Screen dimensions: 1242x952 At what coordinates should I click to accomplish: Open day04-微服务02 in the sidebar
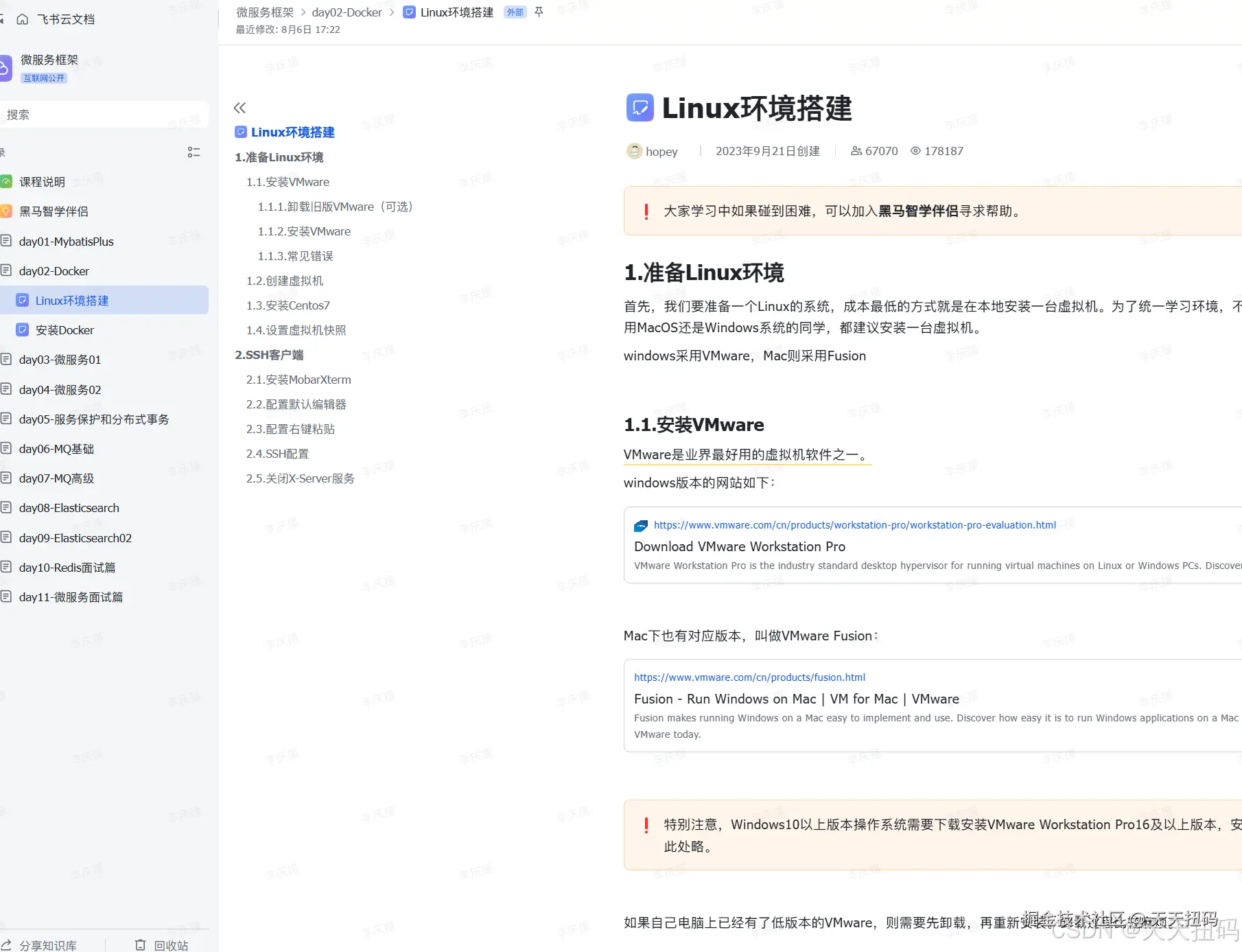60,390
